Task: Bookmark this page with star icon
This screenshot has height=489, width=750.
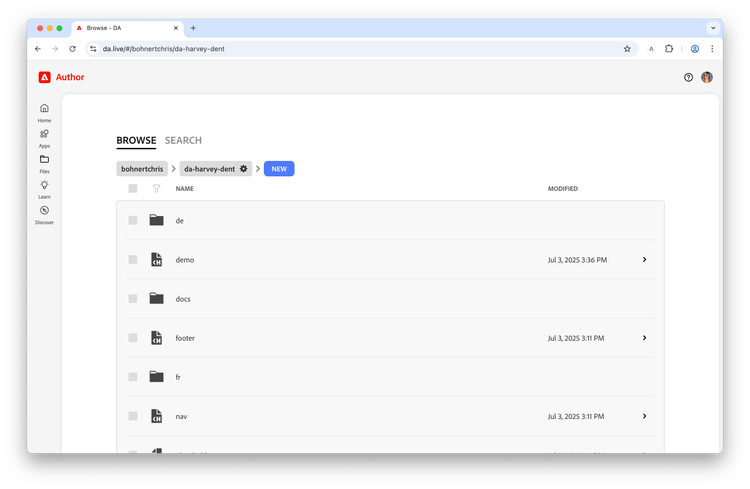Action: pyautogui.click(x=627, y=49)
